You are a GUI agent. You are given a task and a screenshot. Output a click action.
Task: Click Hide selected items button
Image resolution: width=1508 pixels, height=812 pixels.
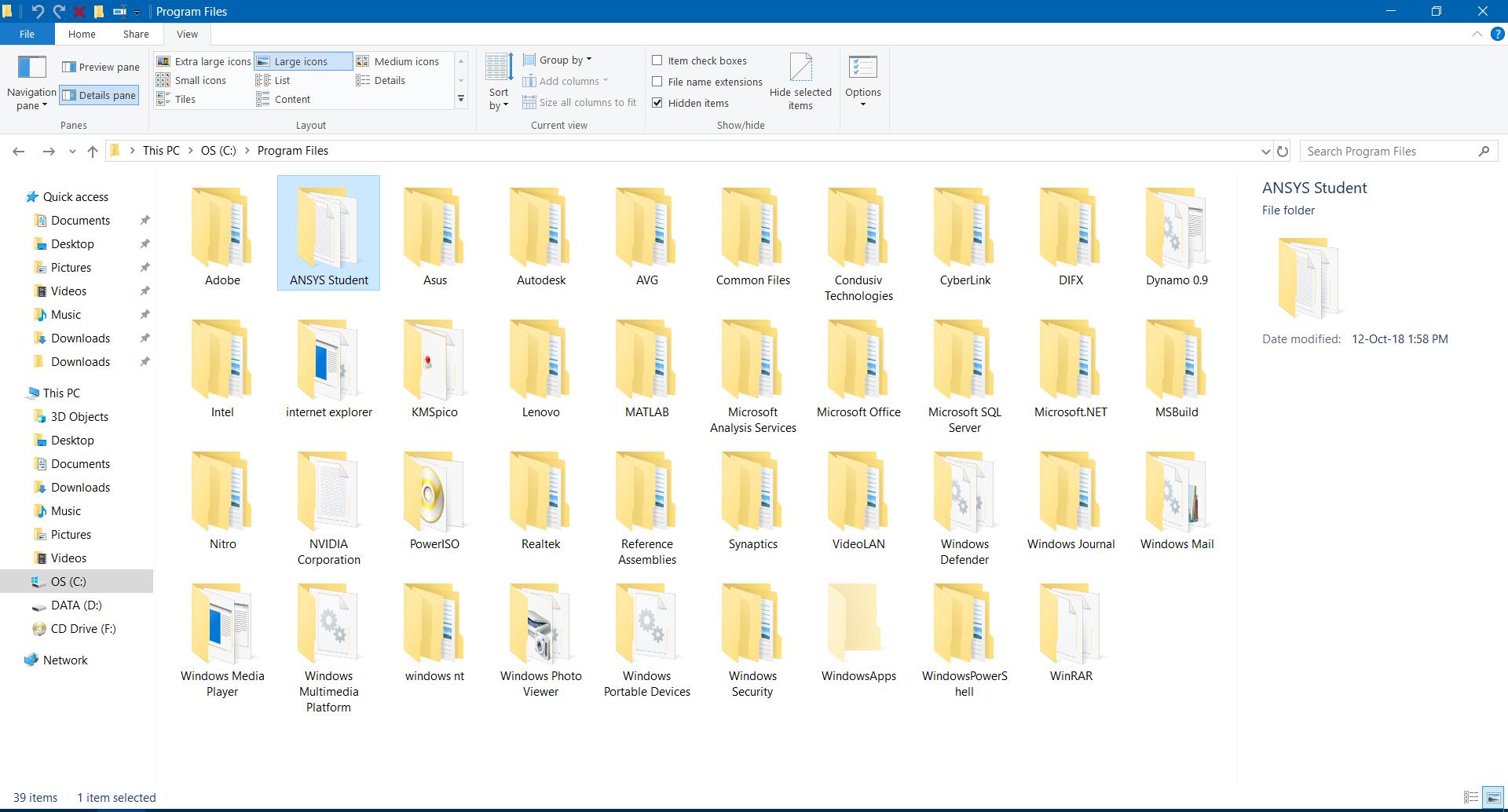click(x=800, y=82)
